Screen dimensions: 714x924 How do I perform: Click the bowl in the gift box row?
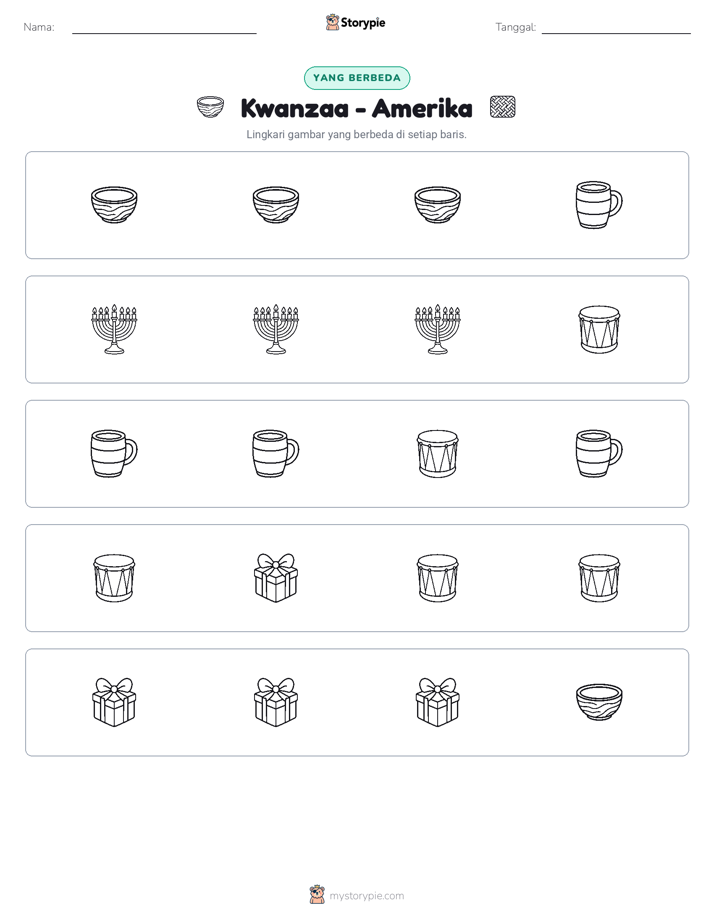pos(599,702)
